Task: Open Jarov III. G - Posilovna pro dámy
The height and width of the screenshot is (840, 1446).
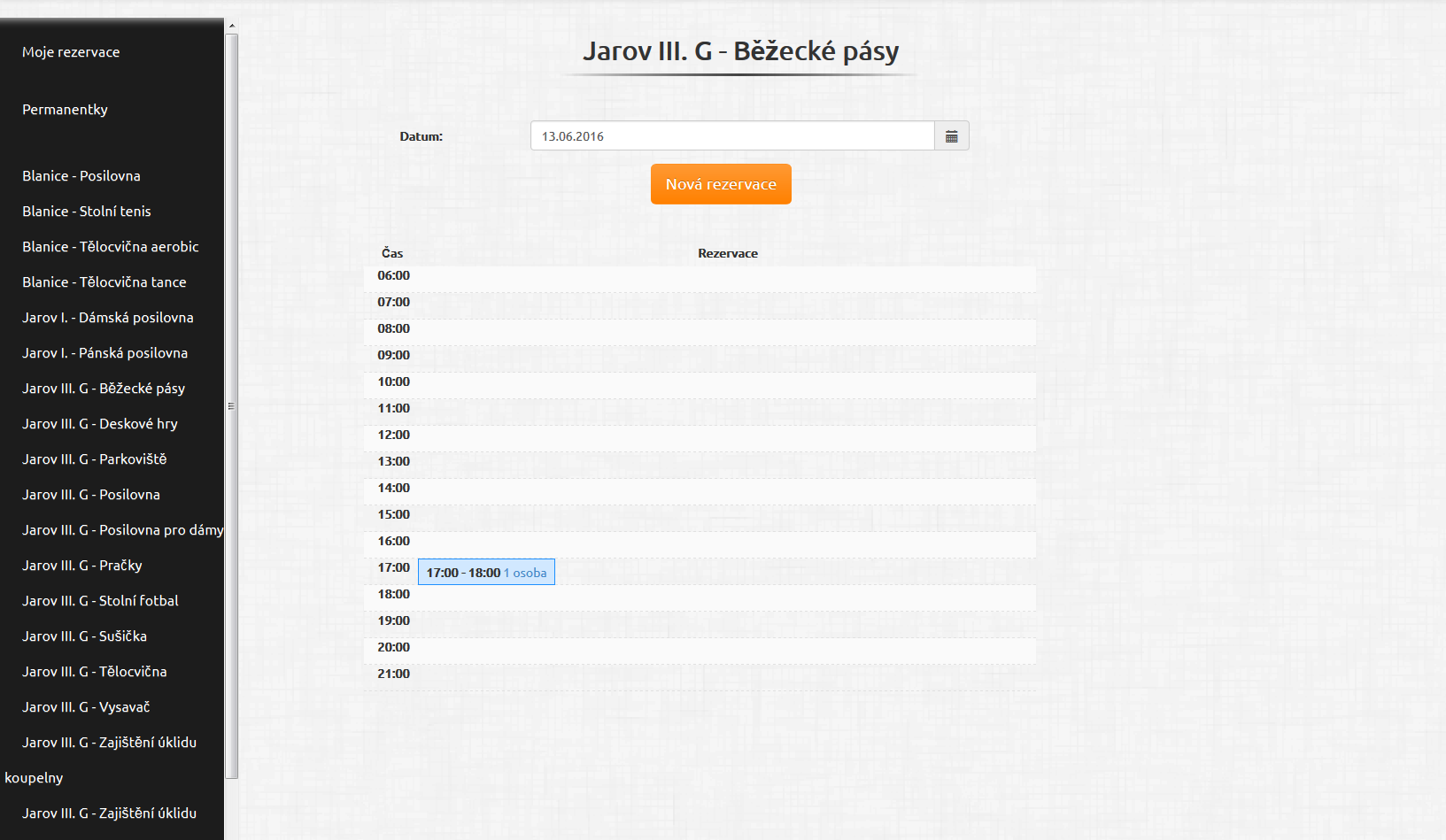Action: point(123,530)
